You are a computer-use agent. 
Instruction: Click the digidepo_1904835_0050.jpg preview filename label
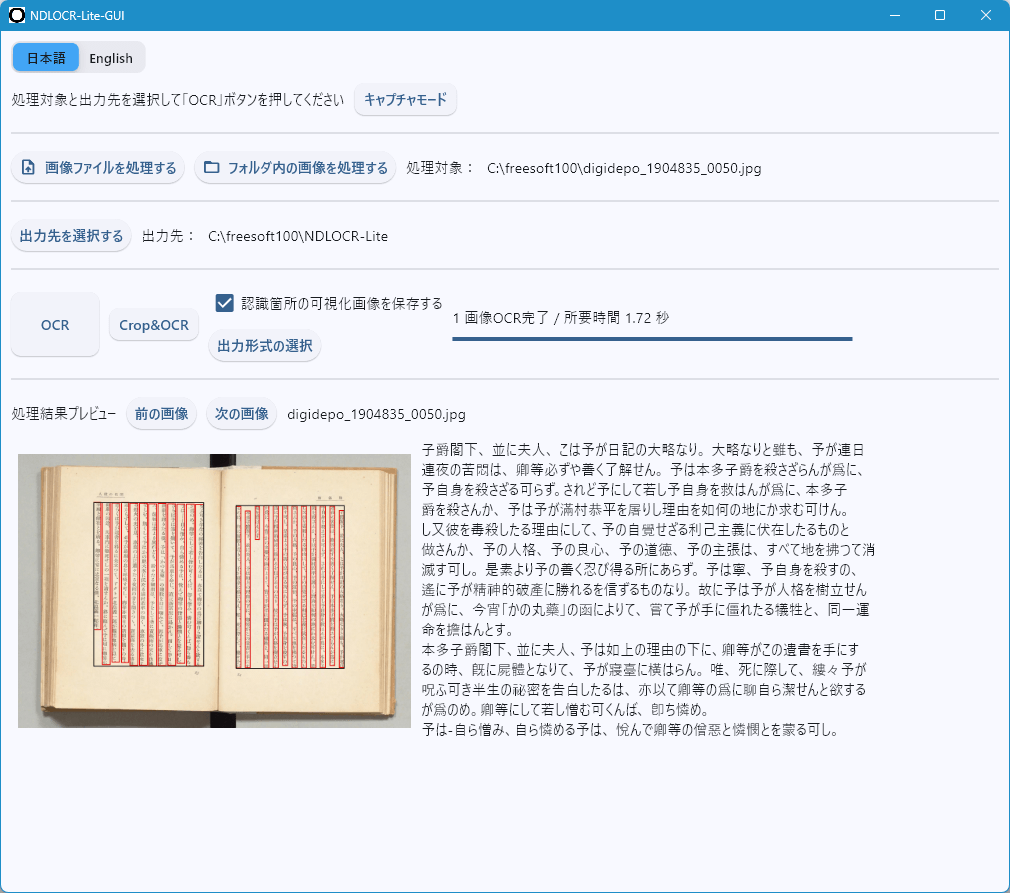(x=376, y=414)
